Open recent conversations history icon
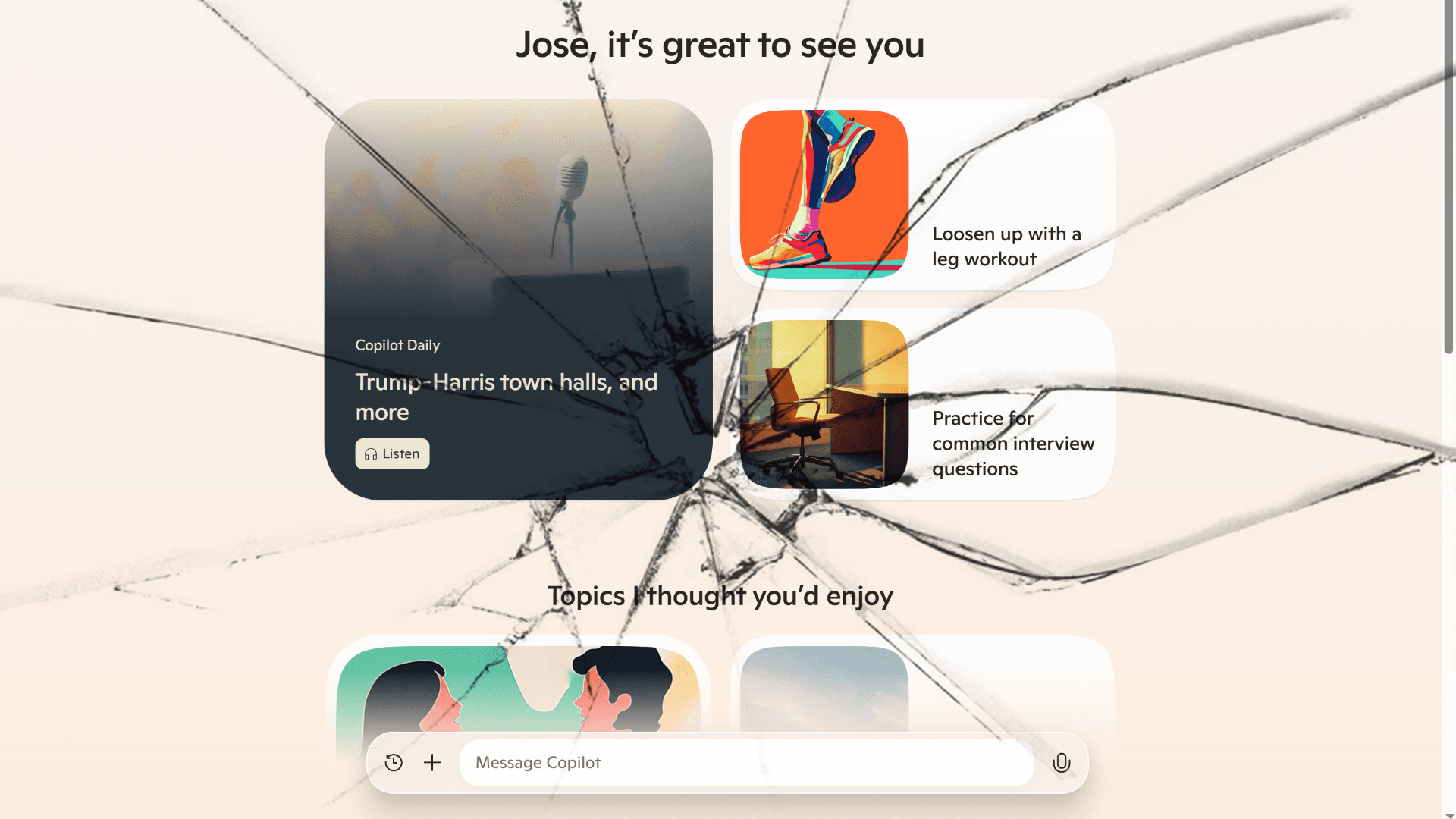1456x819 pixels. click(x=393, y=762)
